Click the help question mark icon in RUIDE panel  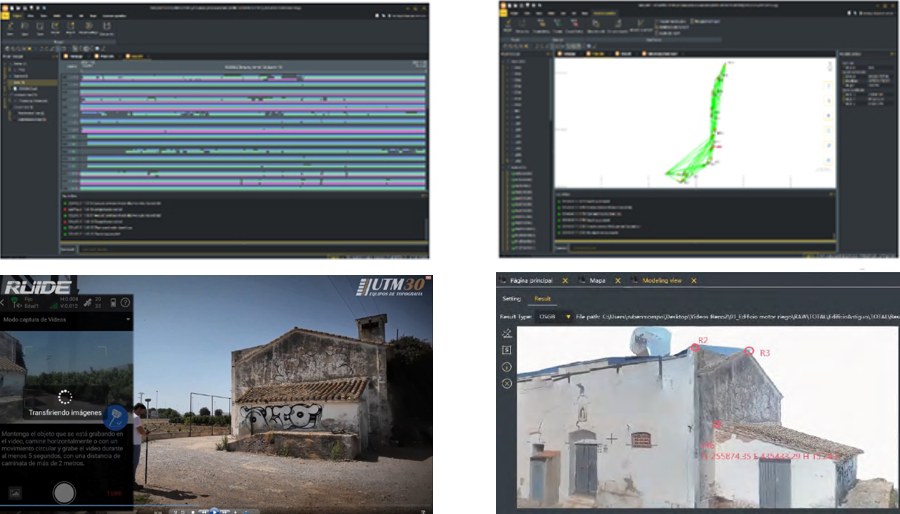(x=126, y=302)
